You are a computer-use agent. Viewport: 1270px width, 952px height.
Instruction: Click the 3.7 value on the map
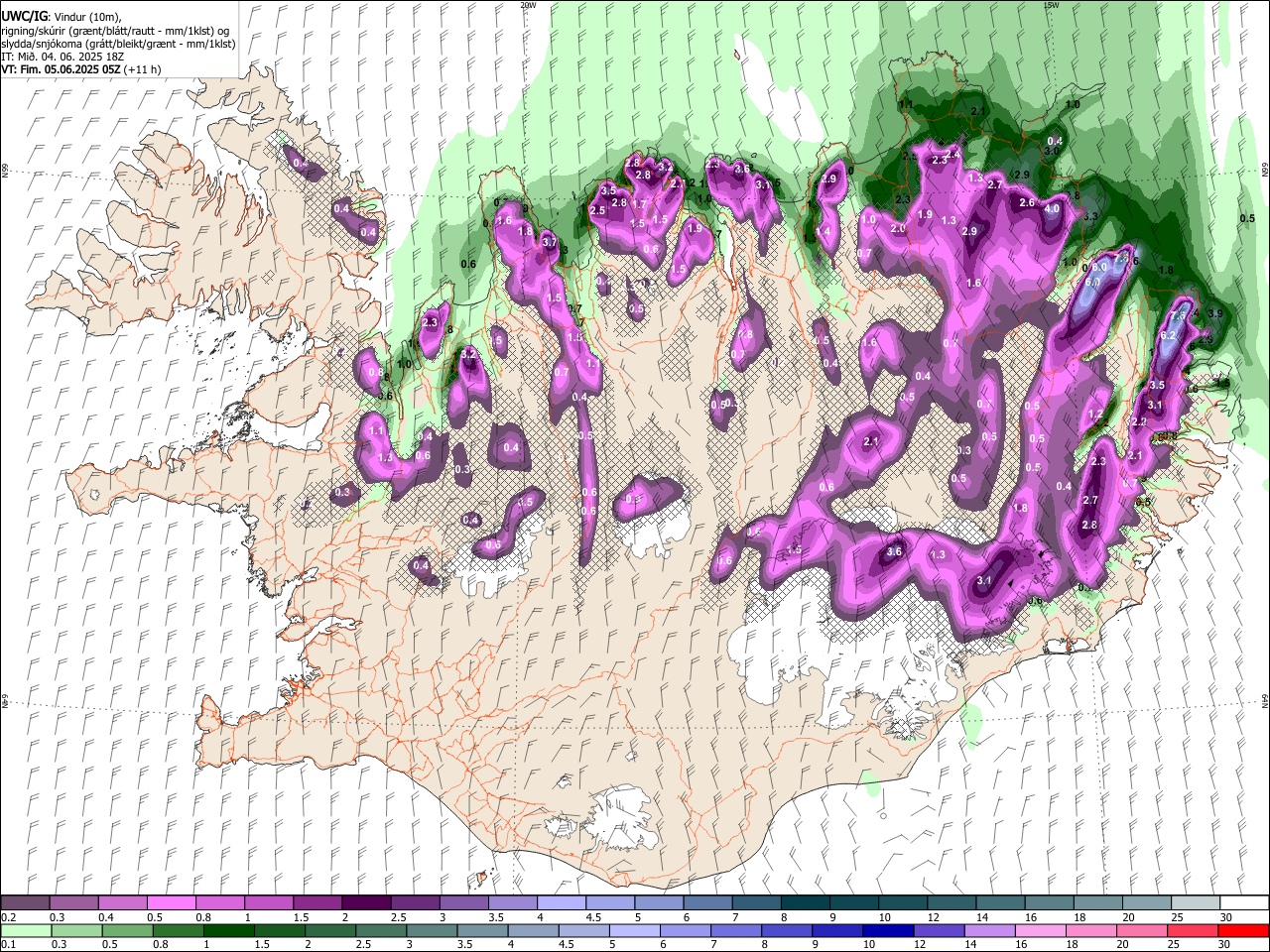pyautogui.click(x=550, y=241)
